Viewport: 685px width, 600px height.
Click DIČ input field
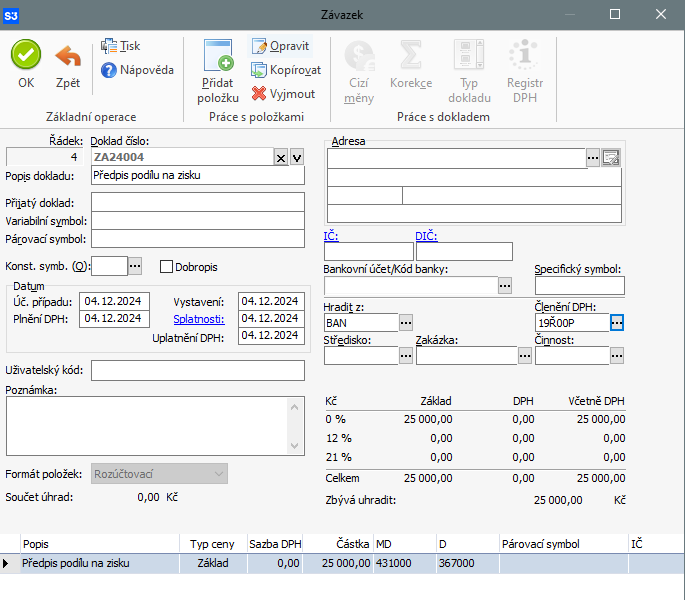coord(464,251)
